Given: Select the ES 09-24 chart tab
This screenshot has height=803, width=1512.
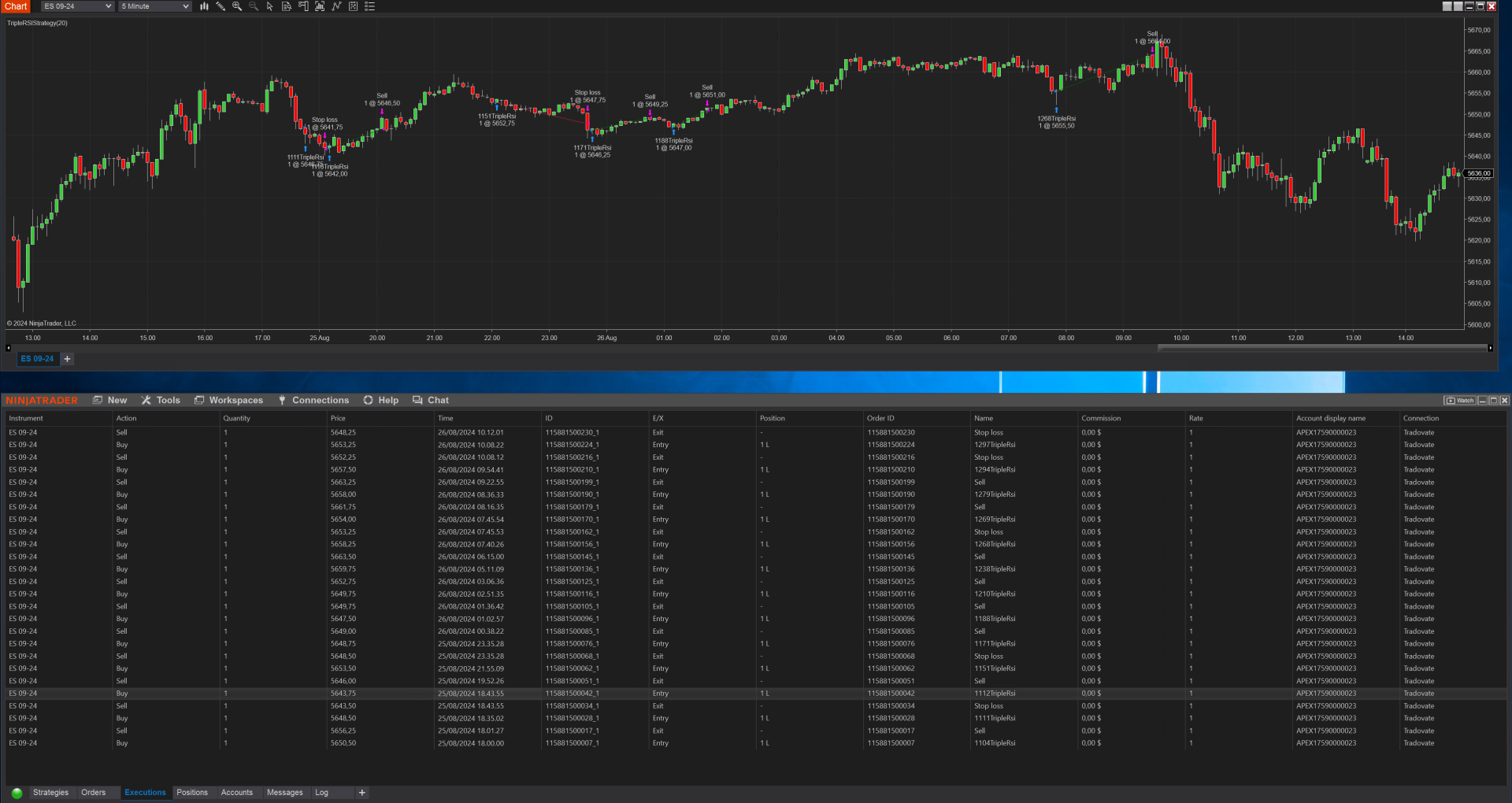Looking at the screenshot, I should click(38, 359).
